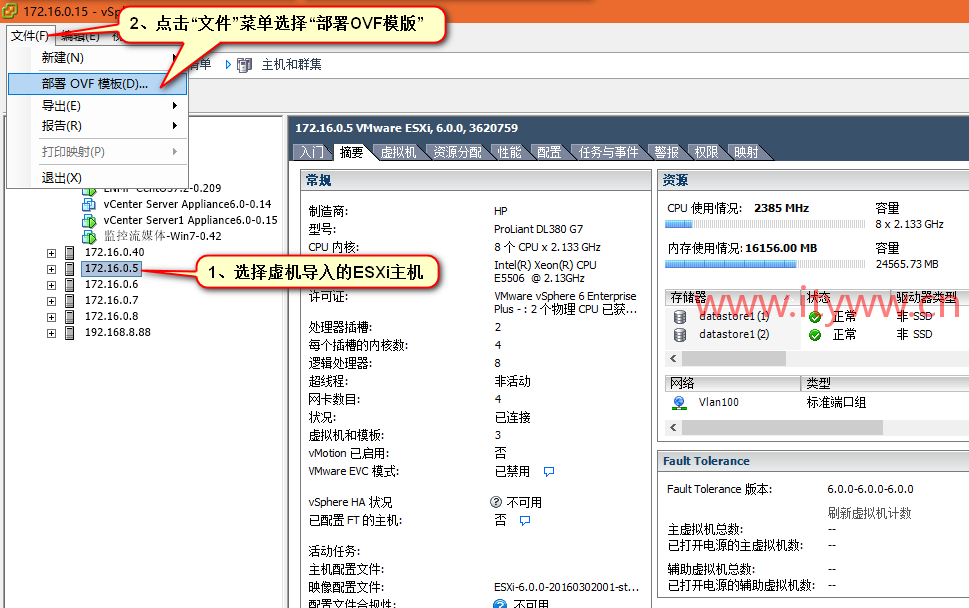Click the 内存使用情况 usage bar
This screenshot has height=608, width=969.
765,264
